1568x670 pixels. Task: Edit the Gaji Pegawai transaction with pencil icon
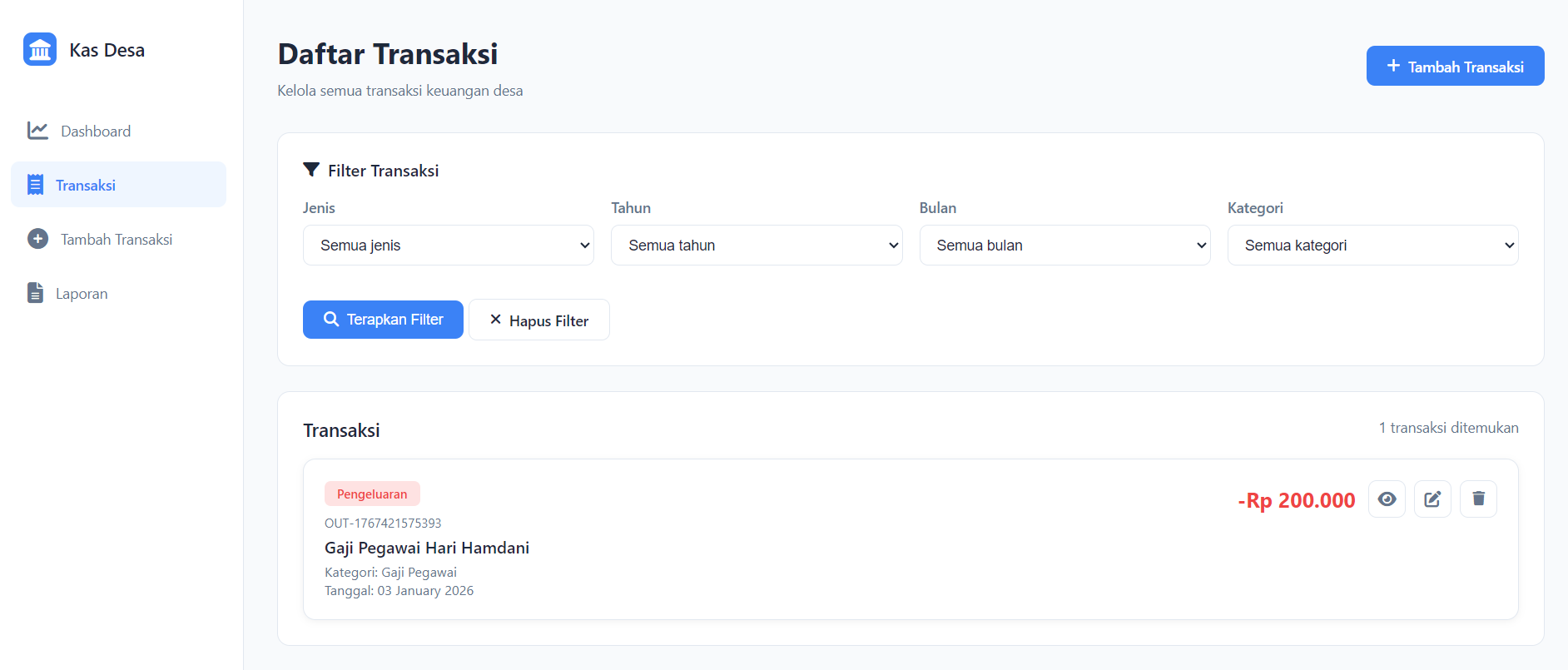point(1432,499)
